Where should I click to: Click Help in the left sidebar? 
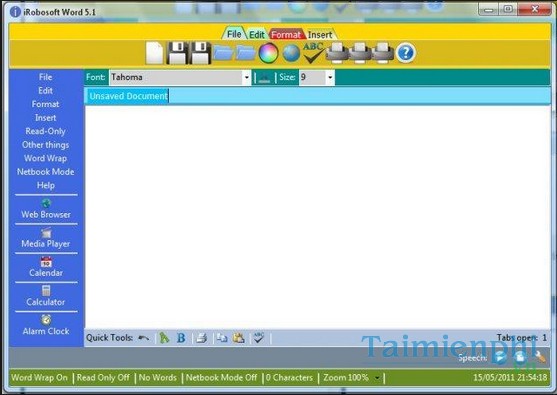[x=45, y=185]
